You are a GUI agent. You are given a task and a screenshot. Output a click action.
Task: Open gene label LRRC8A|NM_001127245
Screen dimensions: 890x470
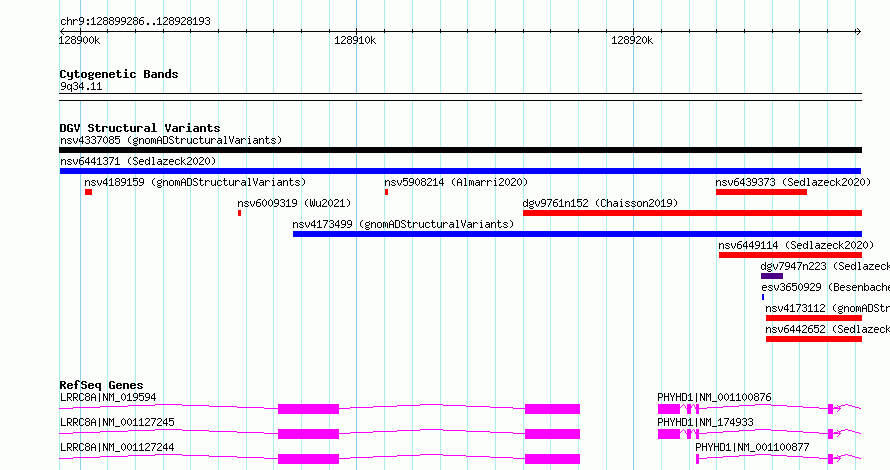(x=117, y=422)
